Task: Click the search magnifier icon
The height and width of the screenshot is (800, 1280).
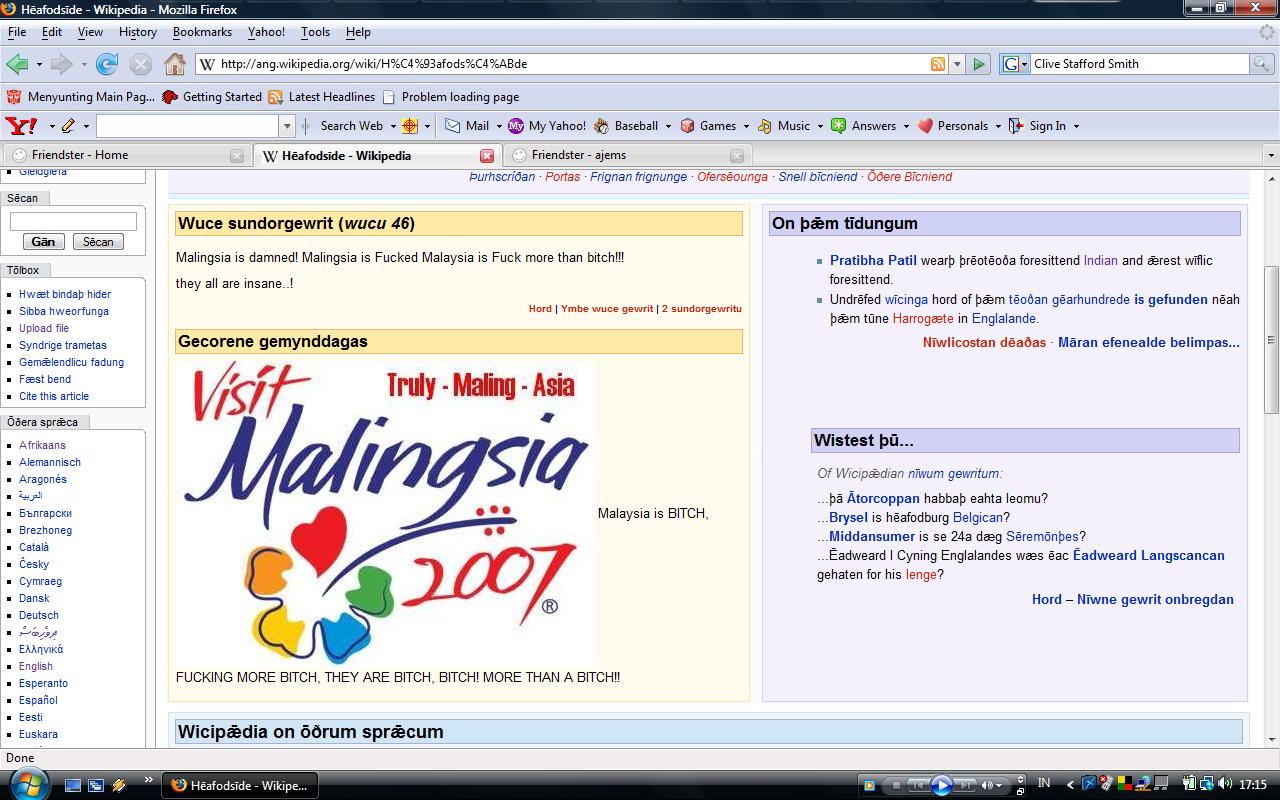Action: pyautogui.click(x=1263, y=64)
